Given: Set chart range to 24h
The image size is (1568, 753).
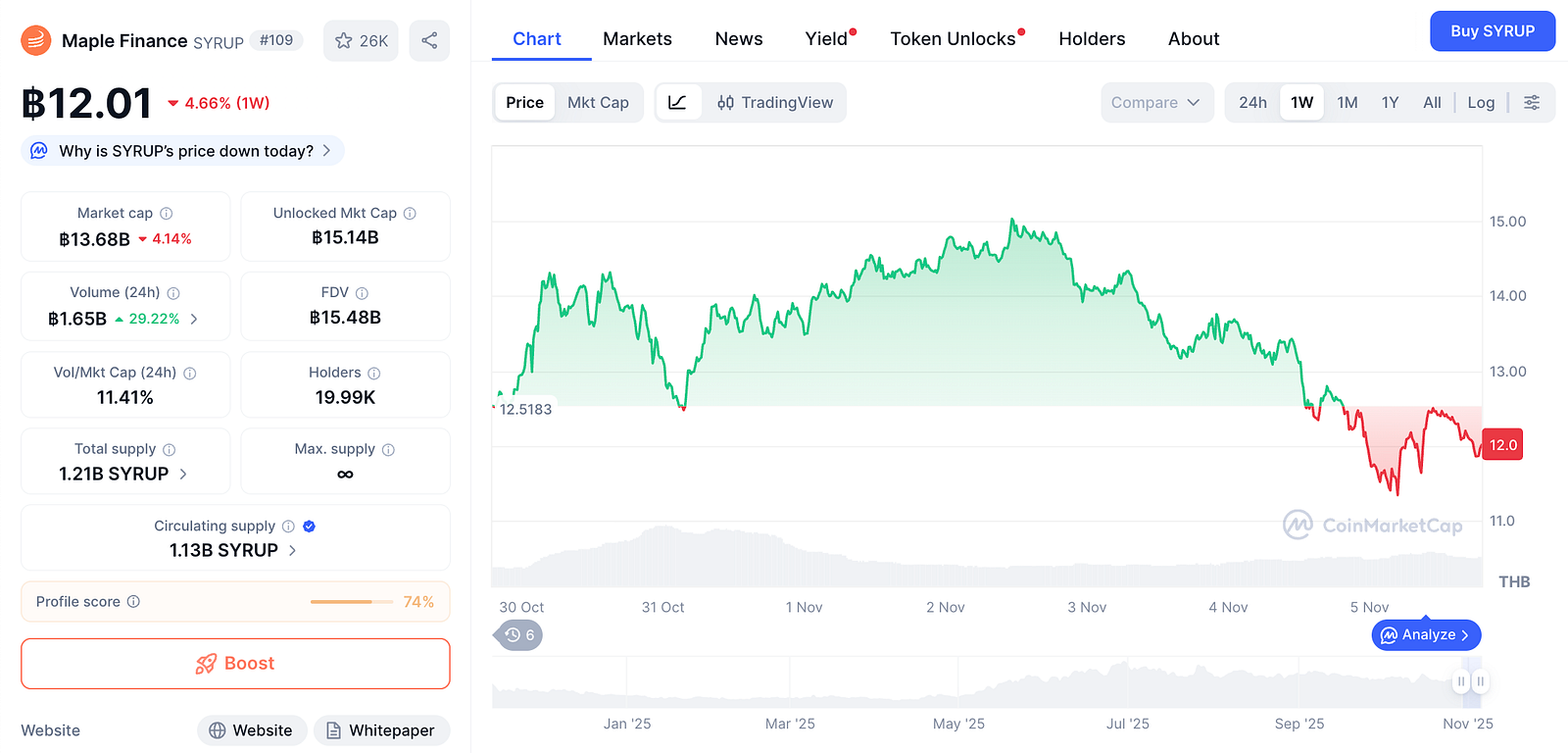Looking at the screenshot, I should coord(1252,102).
